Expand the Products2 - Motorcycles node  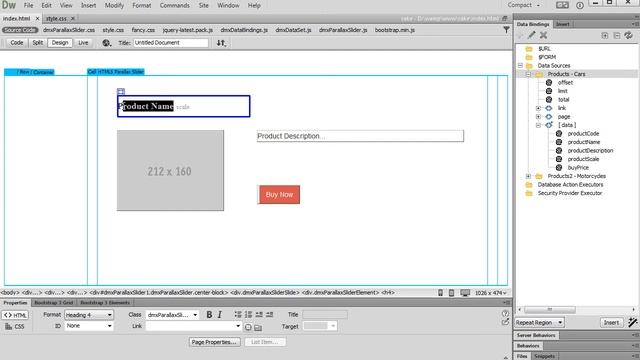[x=529, y=176]
